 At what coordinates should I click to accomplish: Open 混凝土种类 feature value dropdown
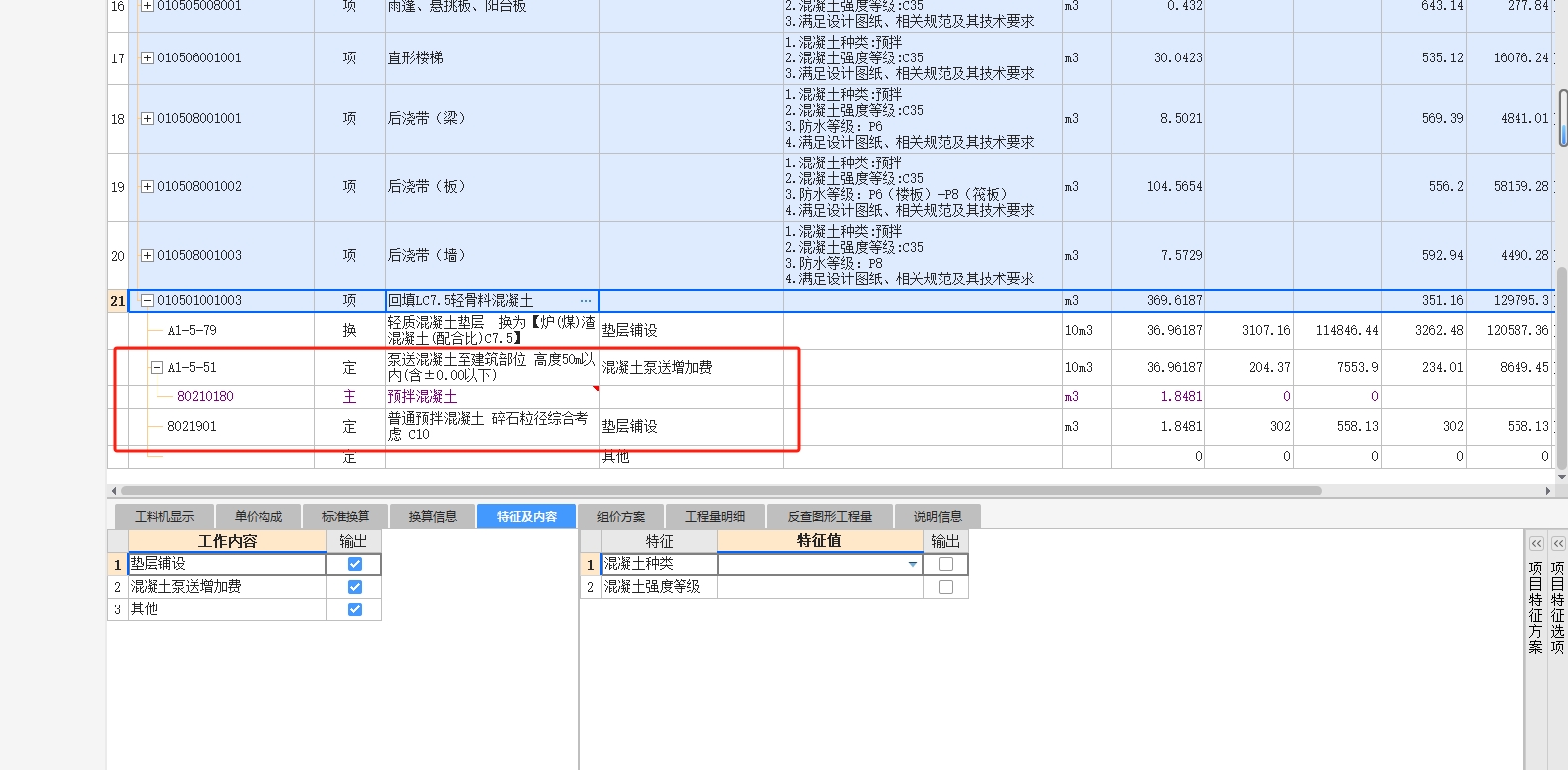click(913, 564)
